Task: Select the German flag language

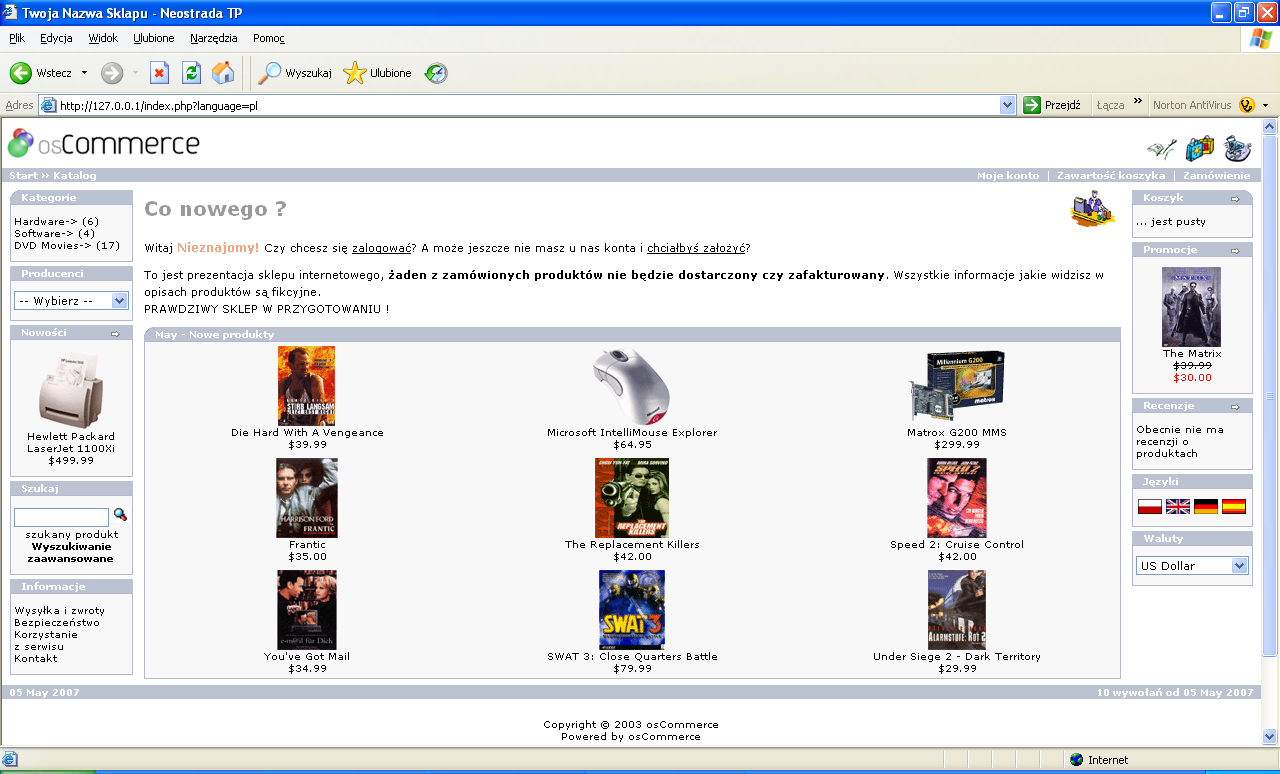Action: pyautogui.click(x=1206, y=507)
